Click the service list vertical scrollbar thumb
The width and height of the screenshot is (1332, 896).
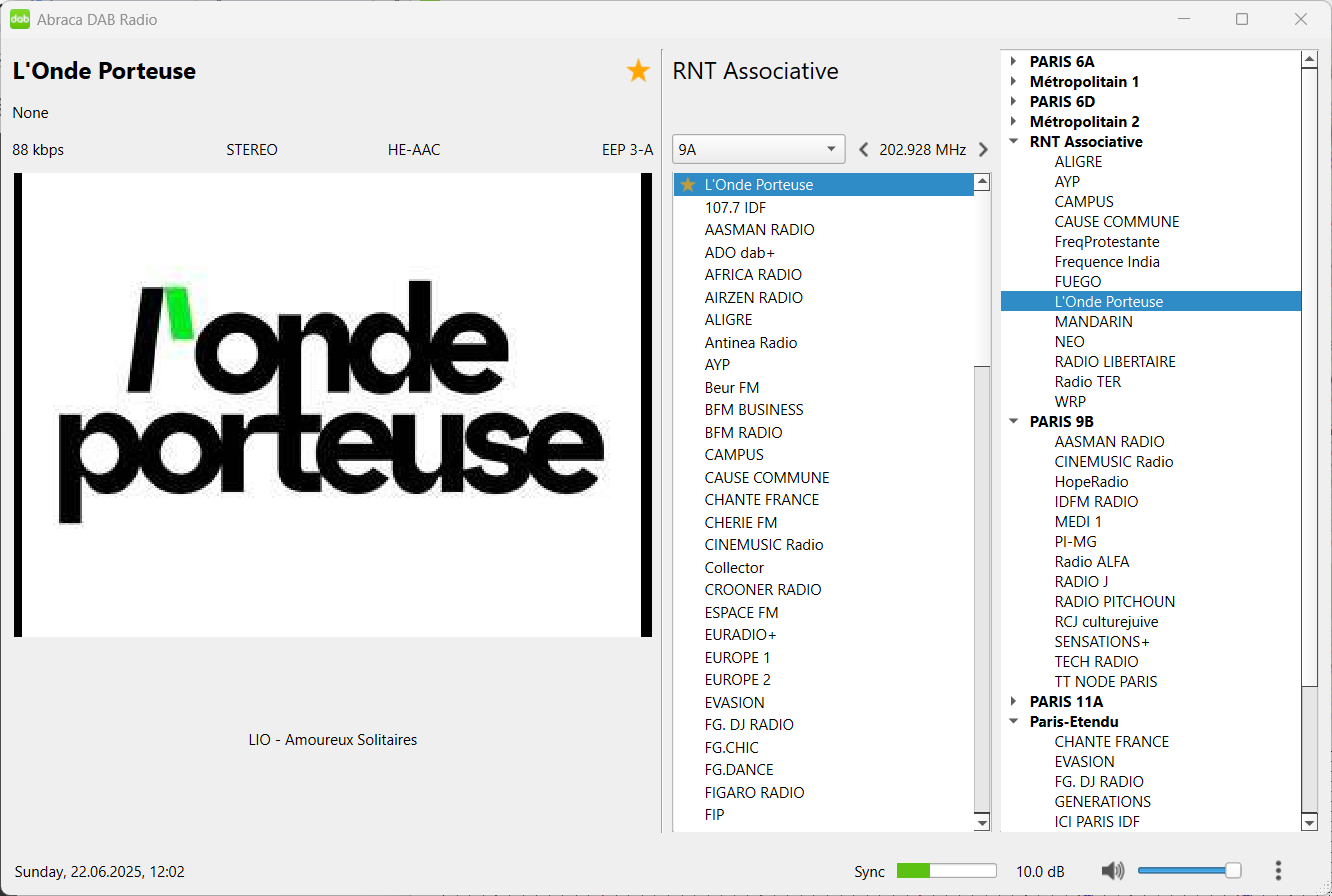[x=982, y=279]
